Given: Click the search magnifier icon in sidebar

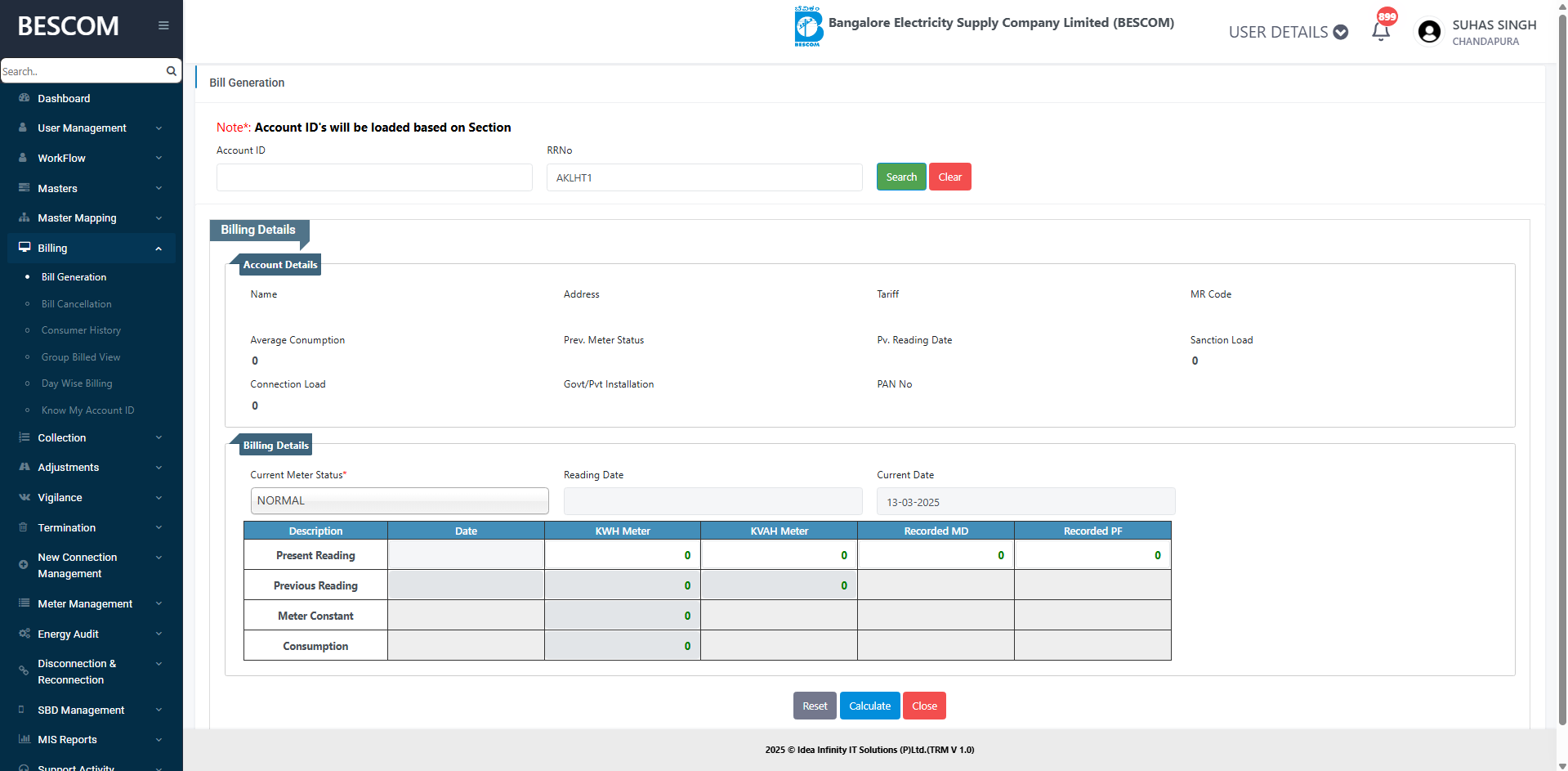Looking at the screenshot, I should pyautogui.click(x=171, y=71).
